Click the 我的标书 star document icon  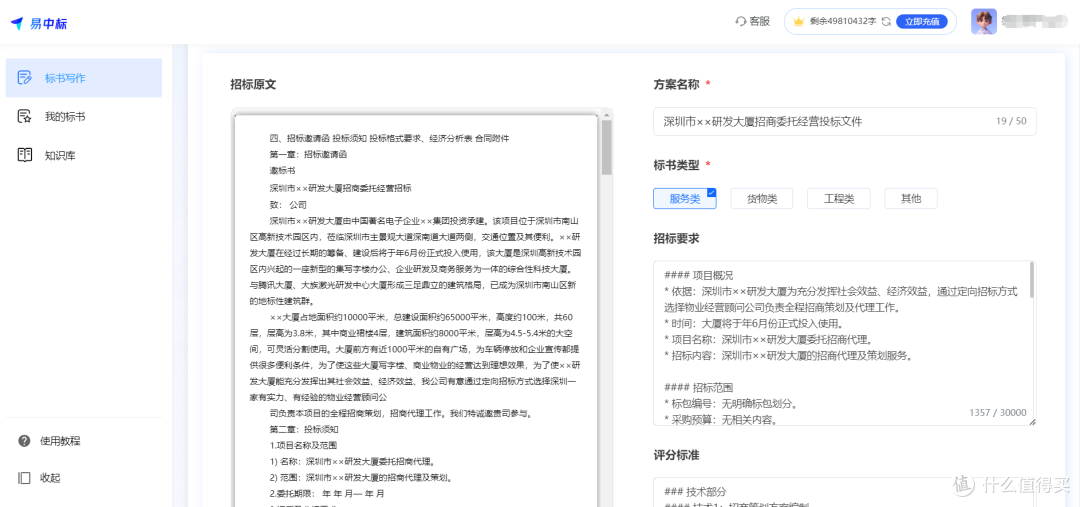tap(25, 116)
